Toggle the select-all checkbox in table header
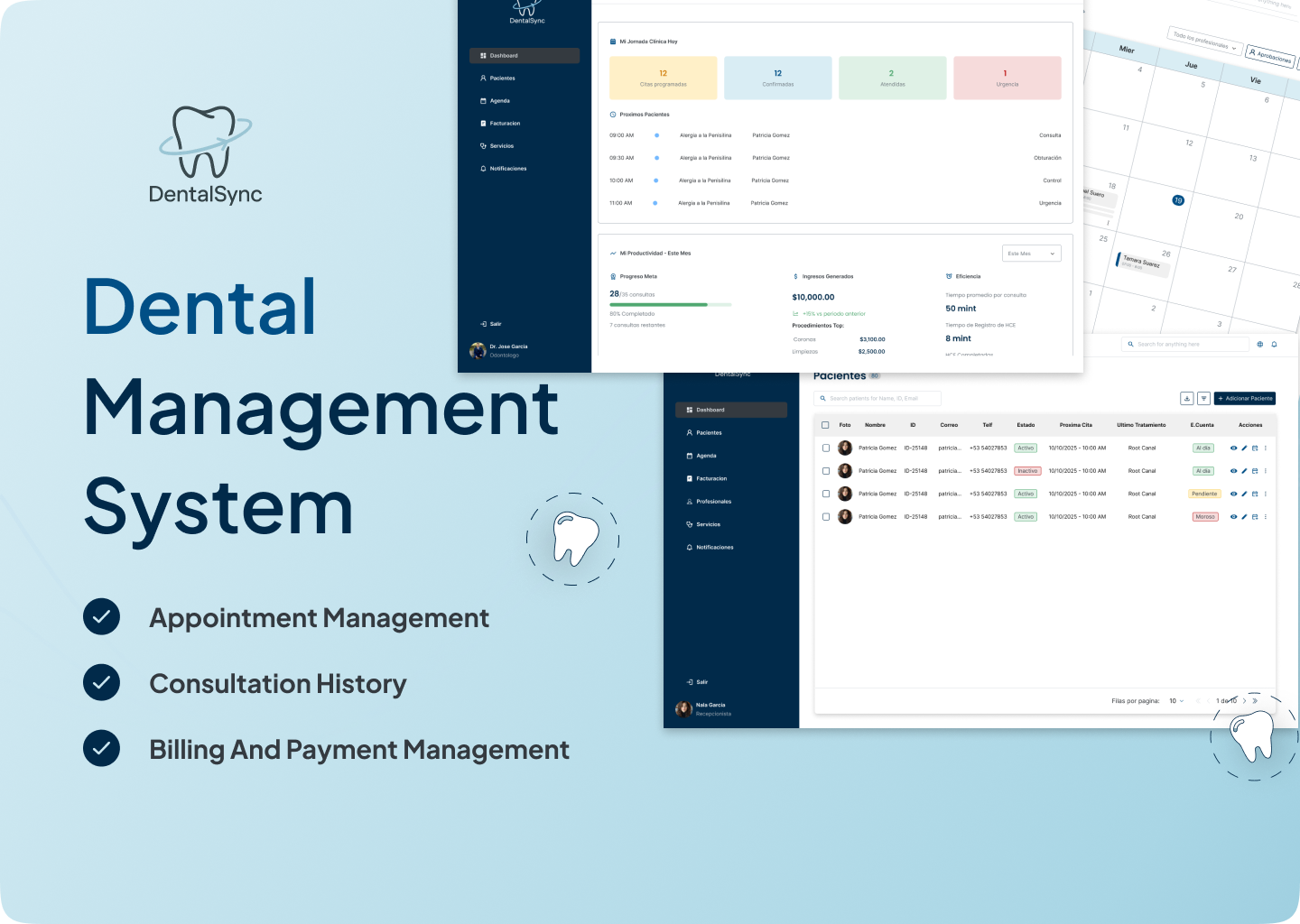Image resolution: width=1300 pixels, height=924 pixels. coord(825,425)
